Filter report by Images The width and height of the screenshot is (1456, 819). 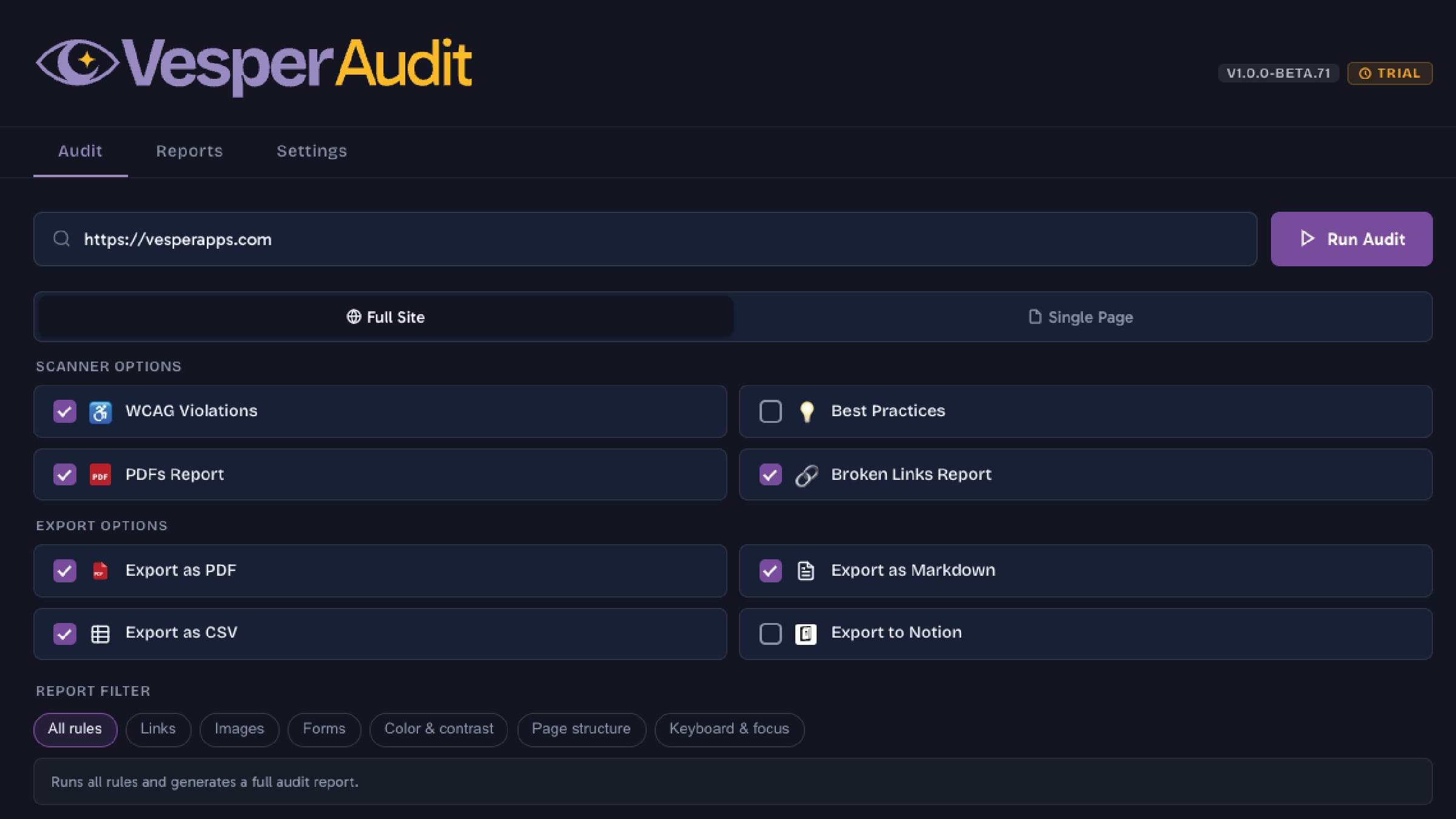tap(239, 729)
